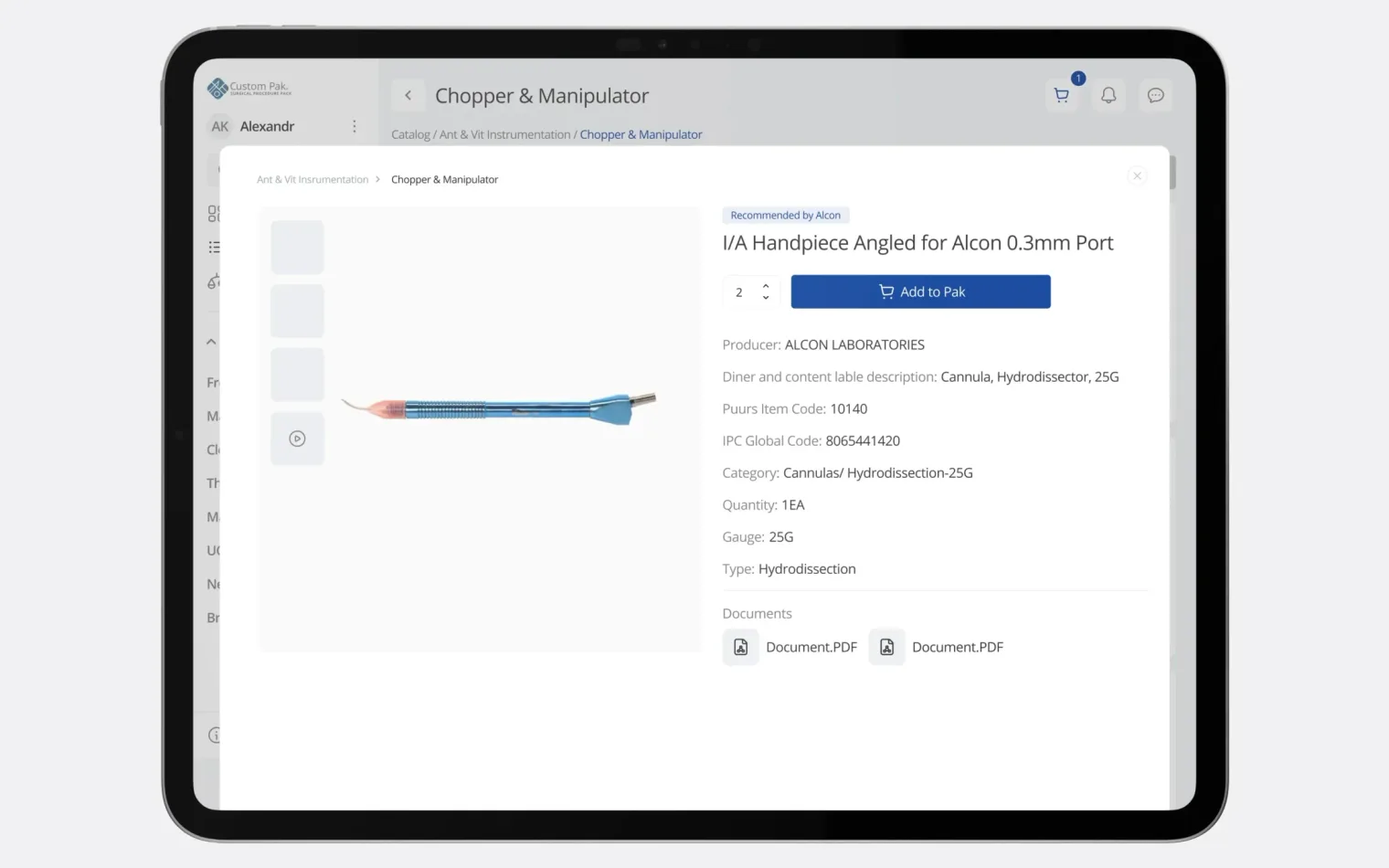Click the quantity input field
The height and width of the screenshot is (868, 1389).
(751, 292)
